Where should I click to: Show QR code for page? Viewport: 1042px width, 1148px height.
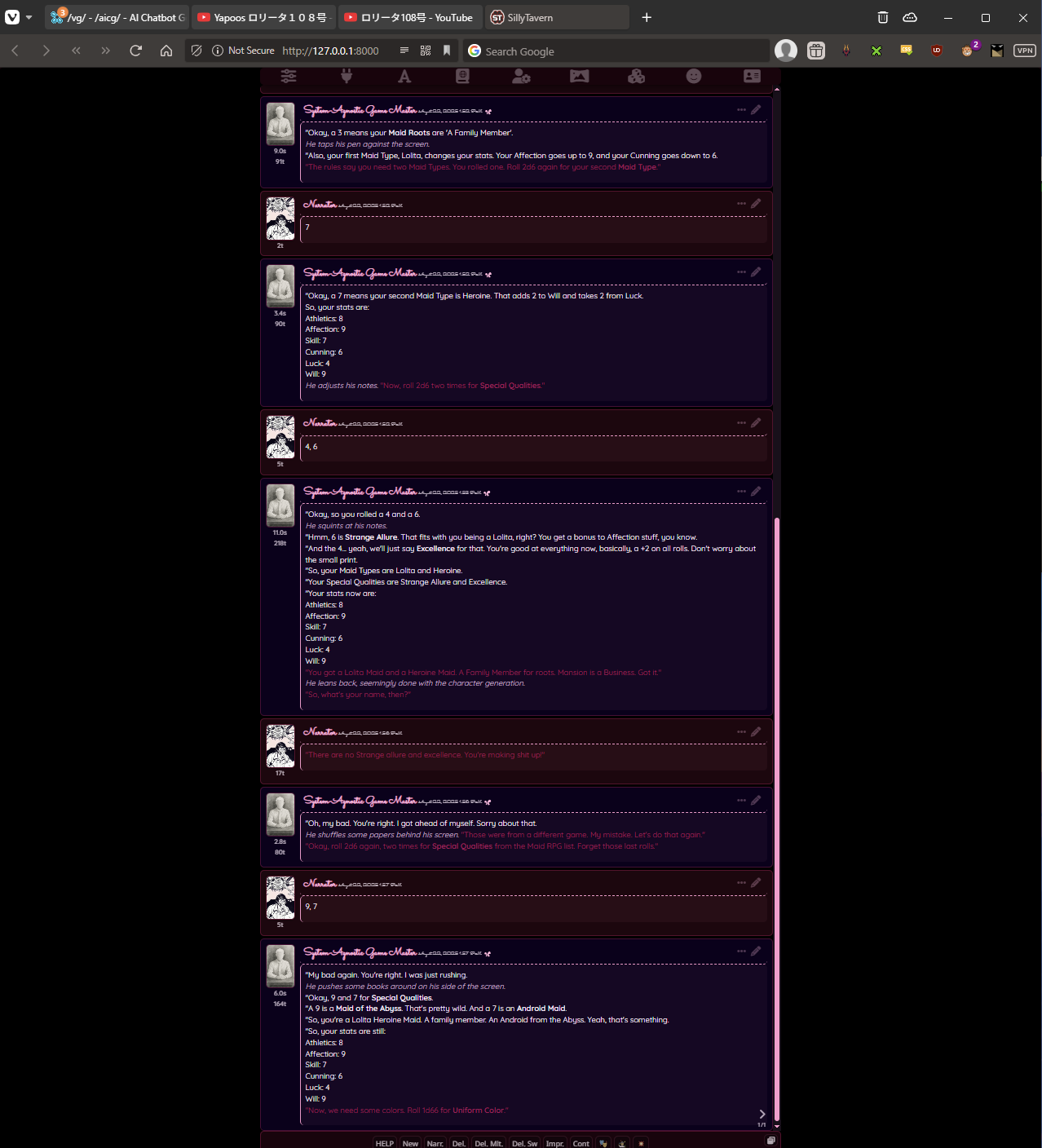(x=426, y=51)
